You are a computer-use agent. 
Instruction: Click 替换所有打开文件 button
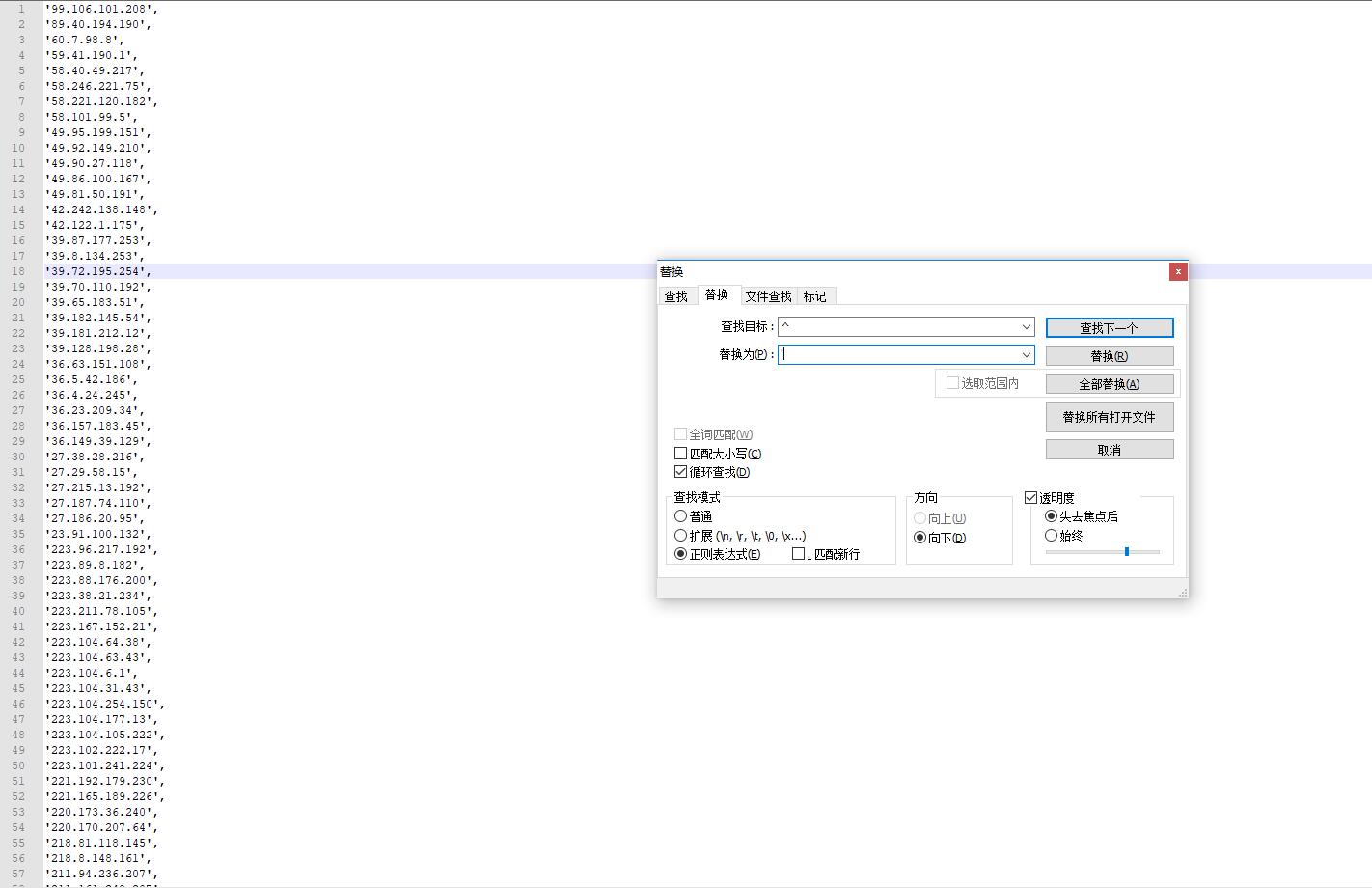click(x=1110, y=417)
